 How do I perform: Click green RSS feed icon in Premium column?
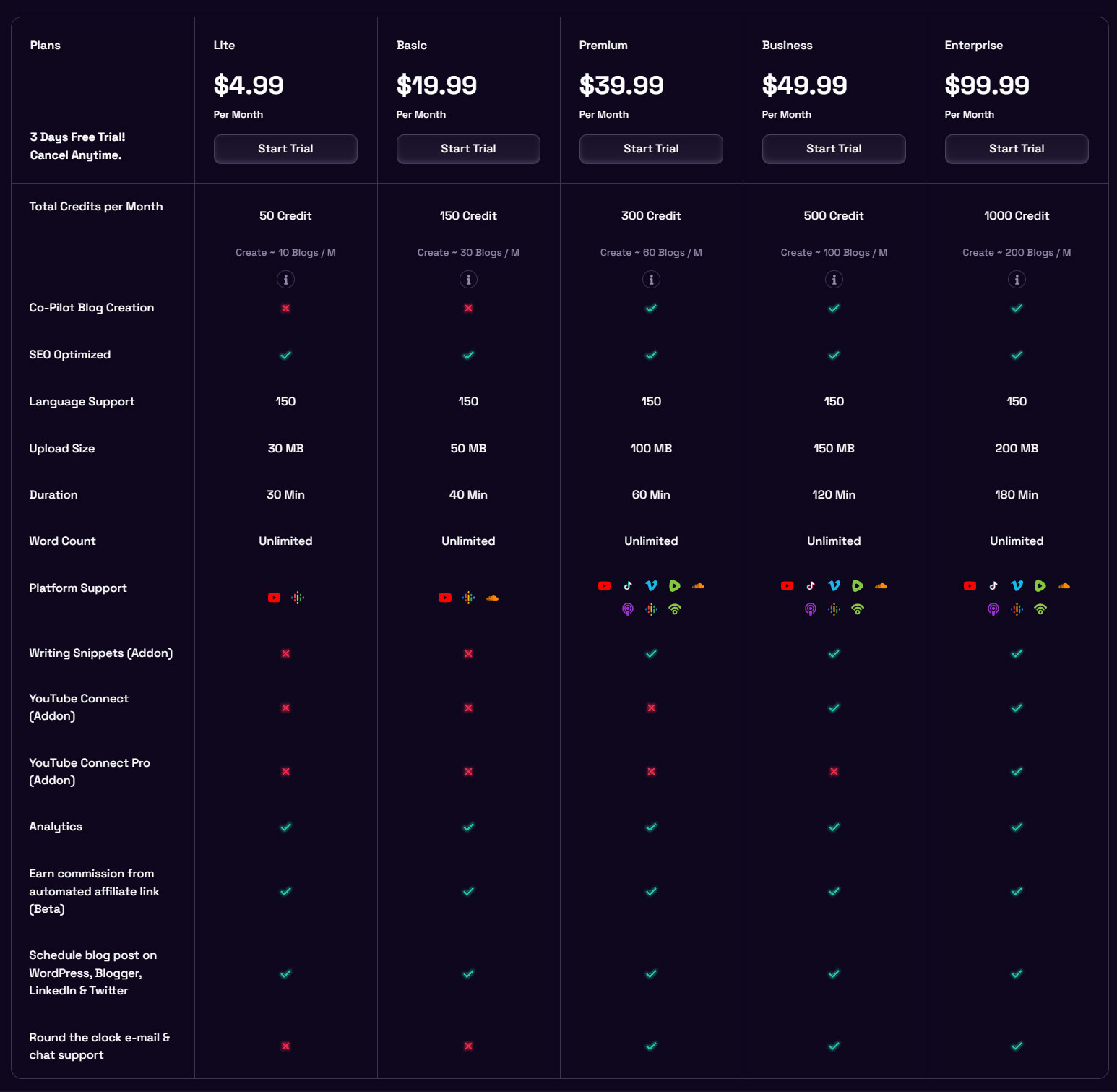(675, 609)
